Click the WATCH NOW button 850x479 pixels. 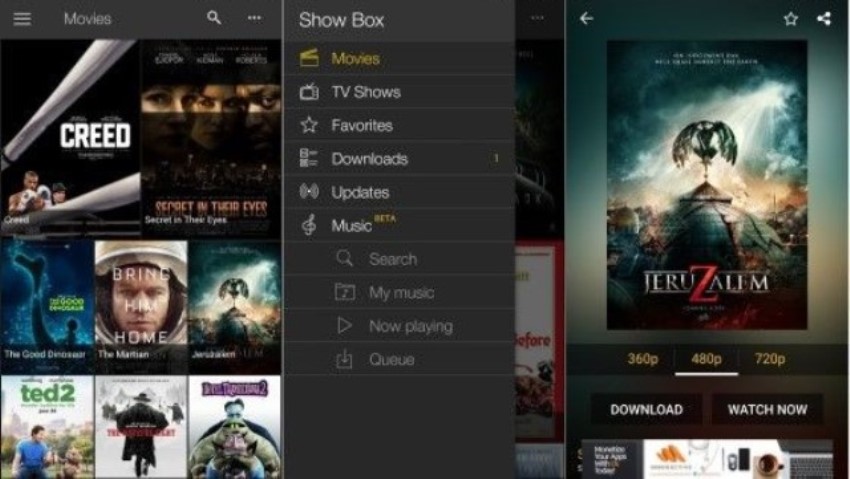(x=767, y=409)
